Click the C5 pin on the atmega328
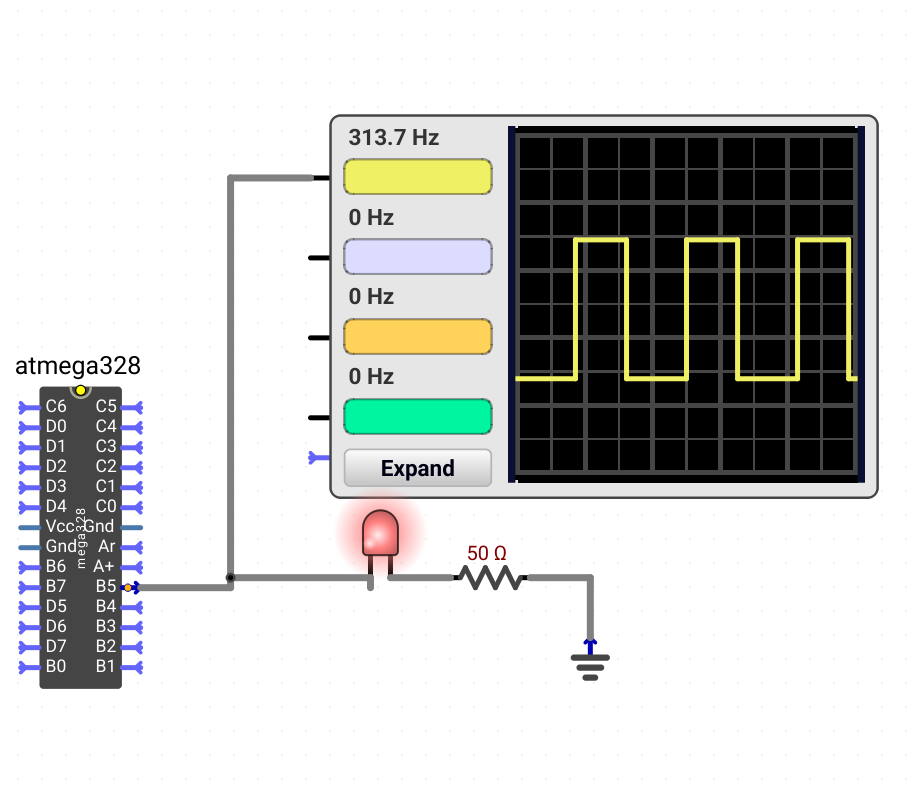Screen dimensions: 913x787 click(x=132, y=407)
